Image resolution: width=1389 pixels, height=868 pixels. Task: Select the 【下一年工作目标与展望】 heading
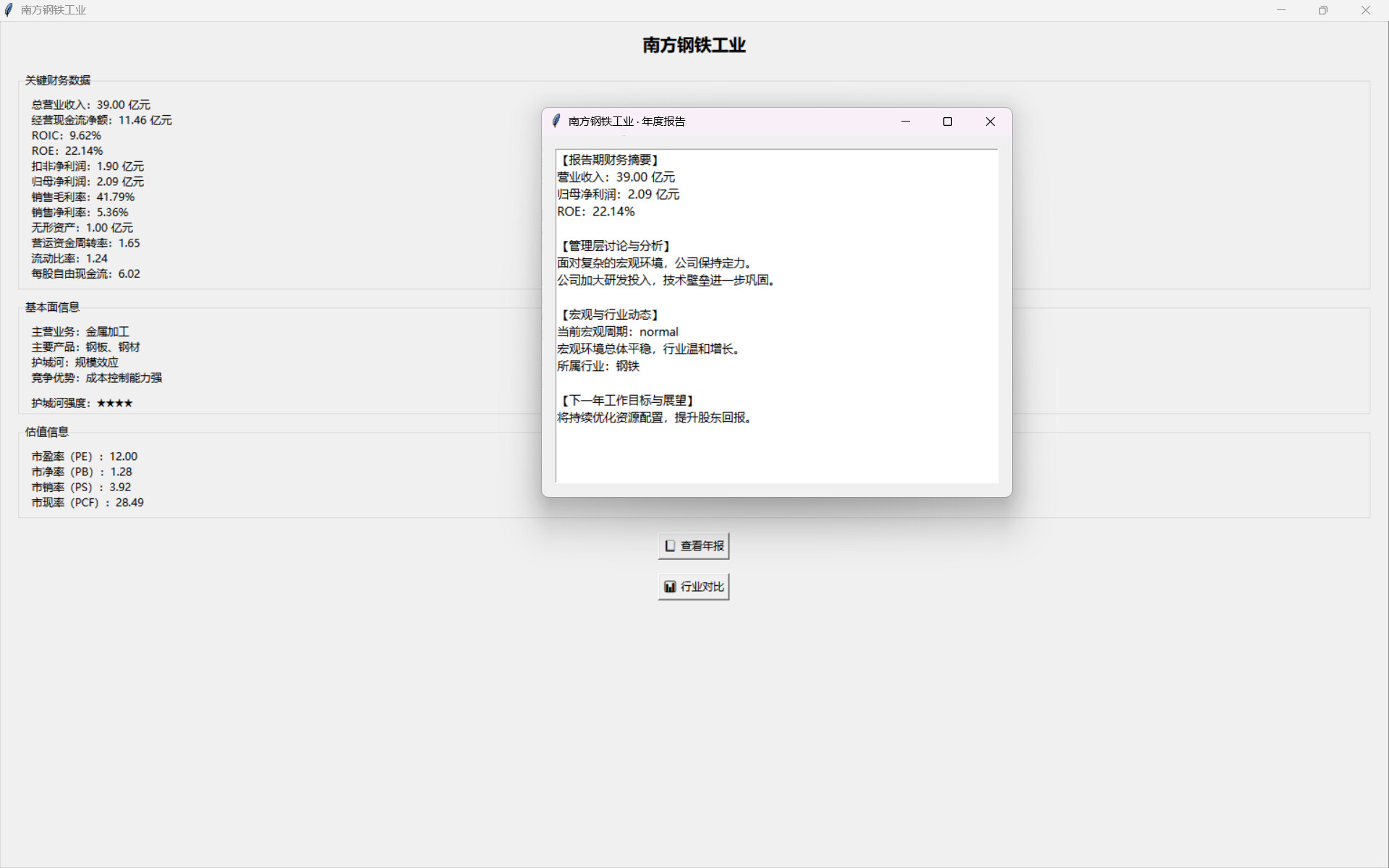click(x=628, y=400)
